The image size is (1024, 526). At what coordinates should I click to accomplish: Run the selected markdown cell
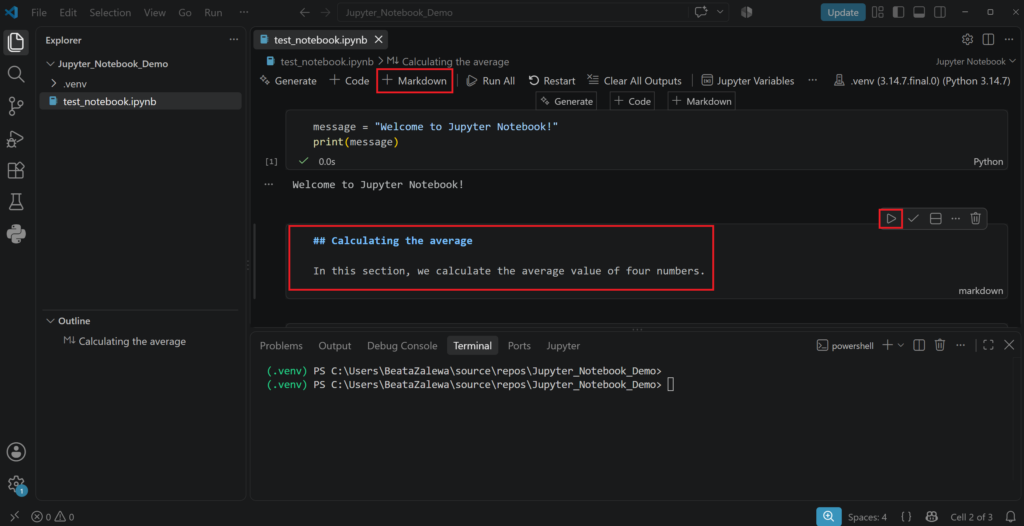[x=891, y=218]
